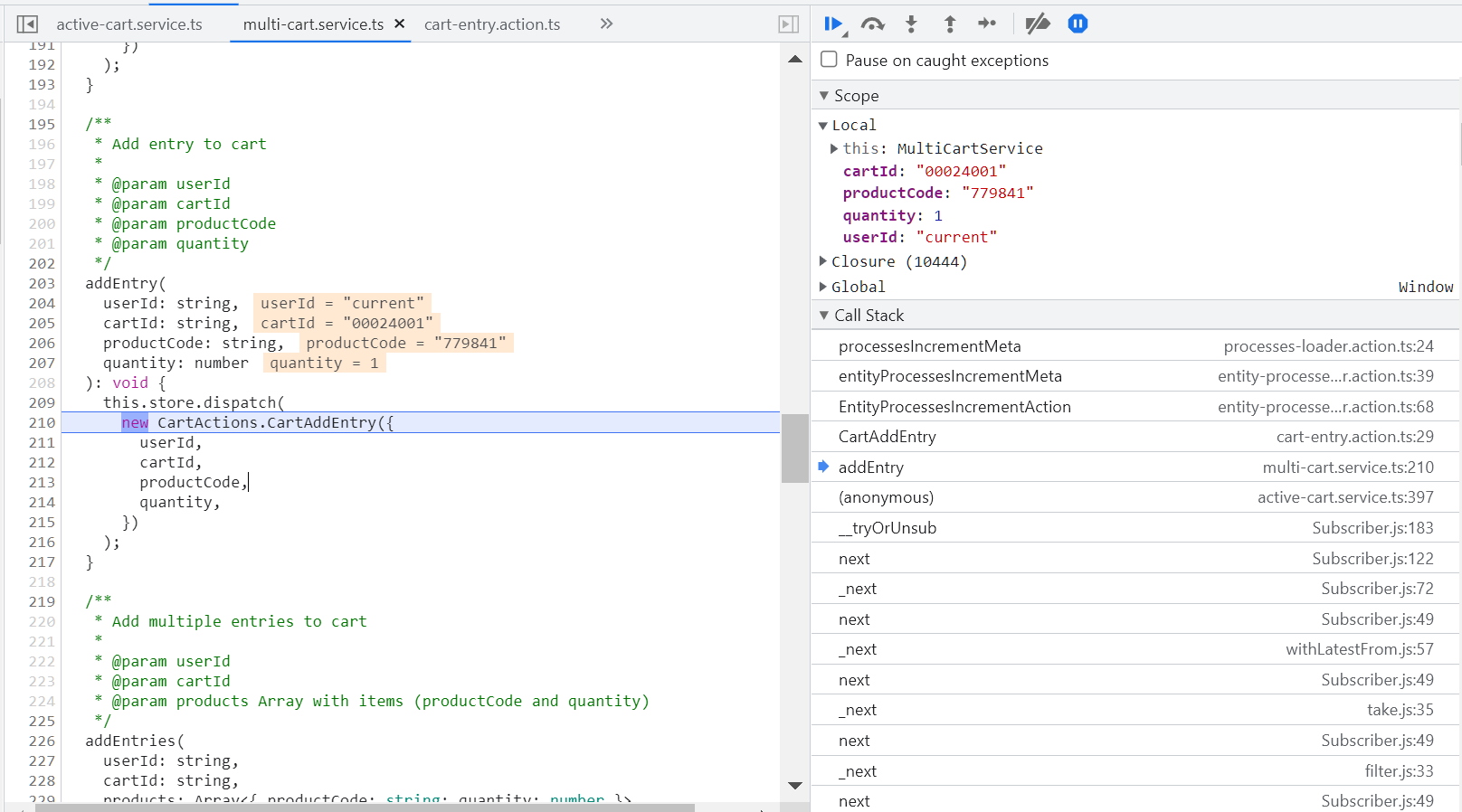Toggle the debugger sidebar panel icon
1462x812 pixels.
789,24
